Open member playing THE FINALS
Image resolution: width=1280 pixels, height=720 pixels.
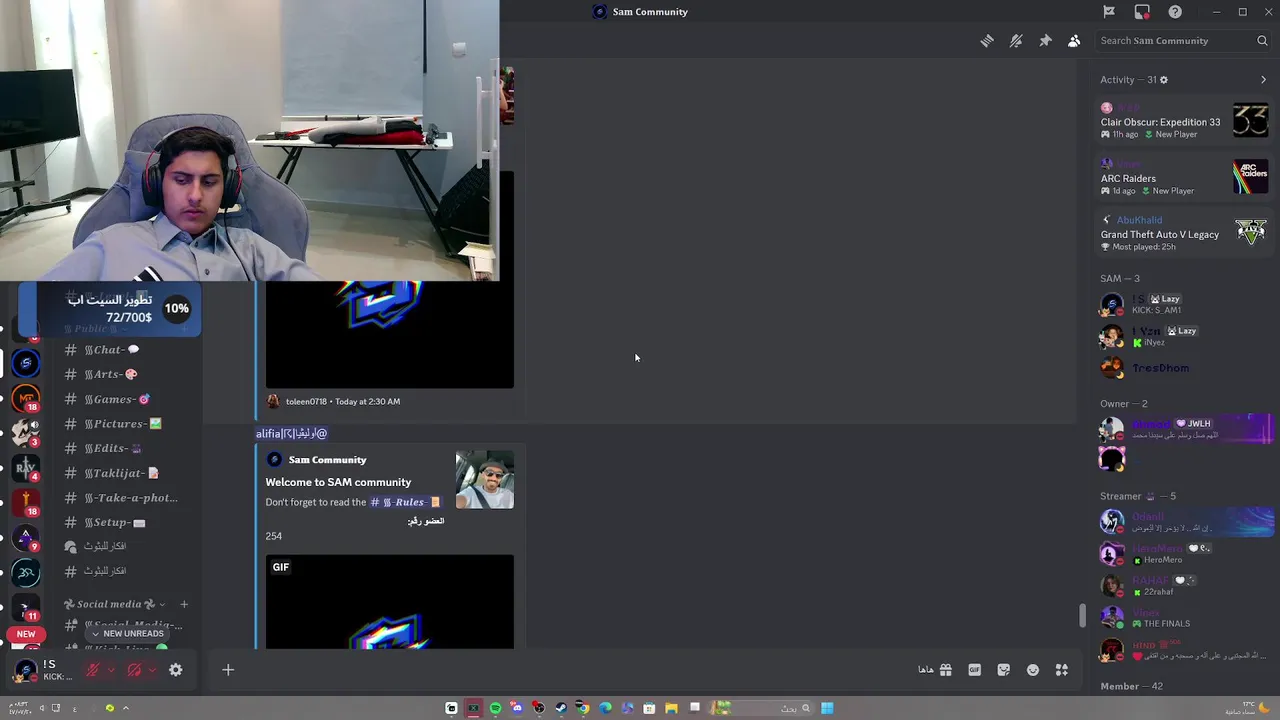click(x=1184, y=618)
